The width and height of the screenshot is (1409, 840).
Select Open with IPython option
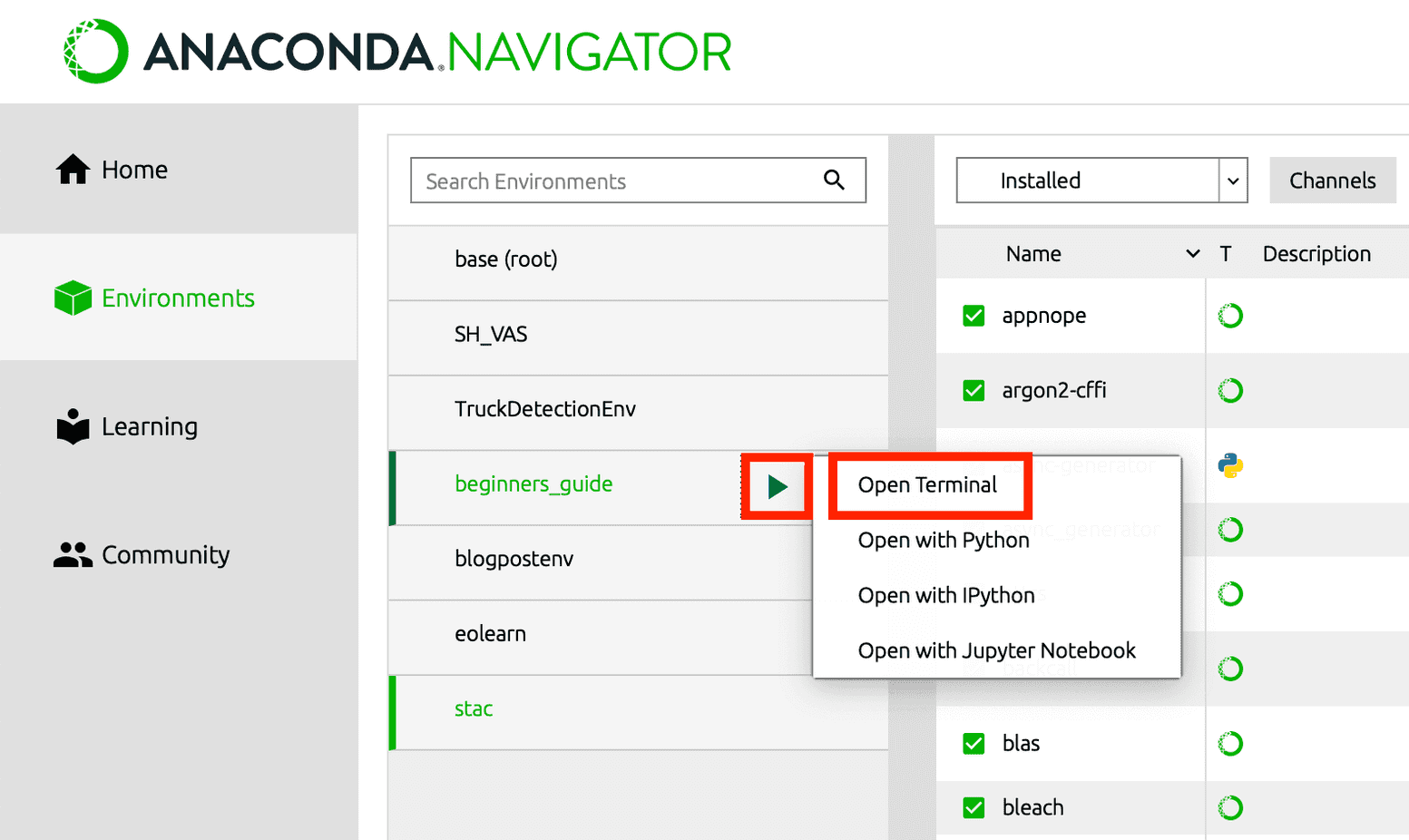(x=946, y=595)
